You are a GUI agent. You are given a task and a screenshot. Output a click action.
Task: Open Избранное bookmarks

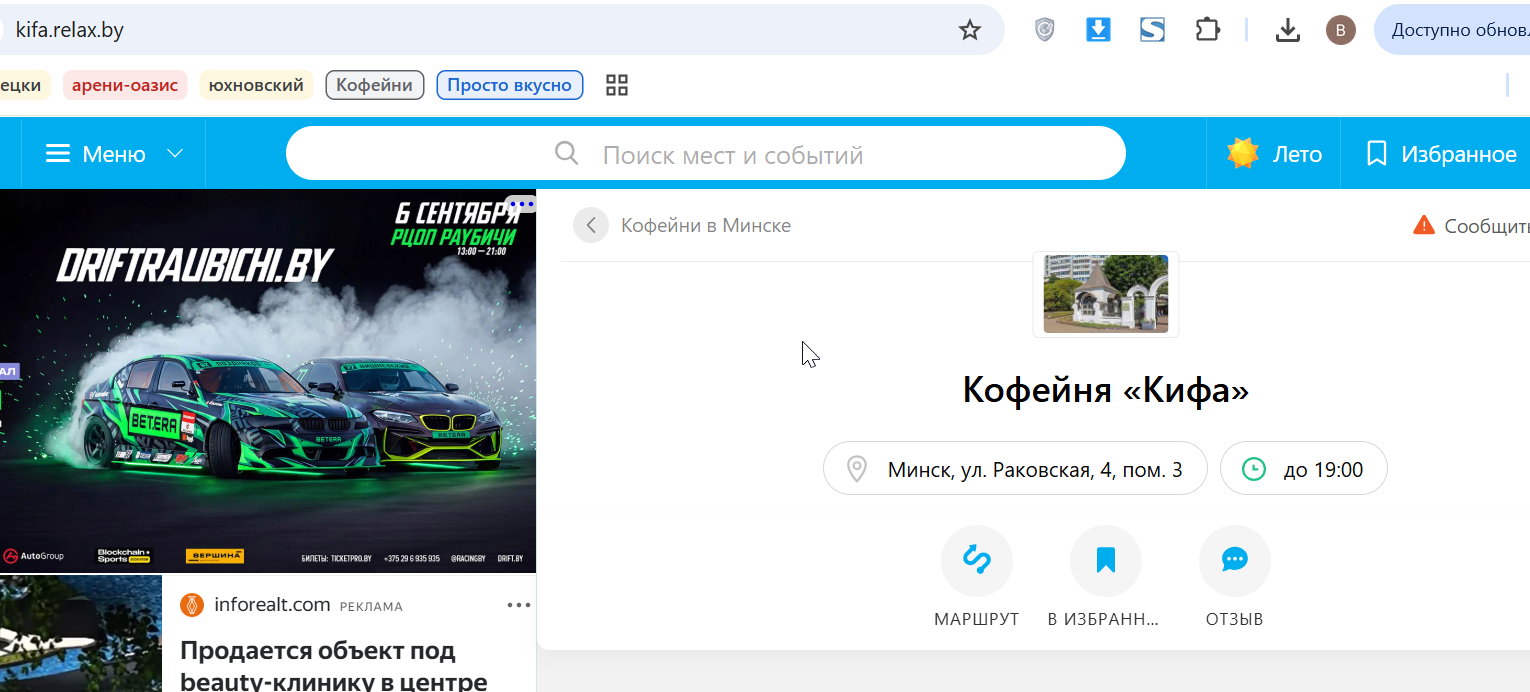coord(1441,154)
